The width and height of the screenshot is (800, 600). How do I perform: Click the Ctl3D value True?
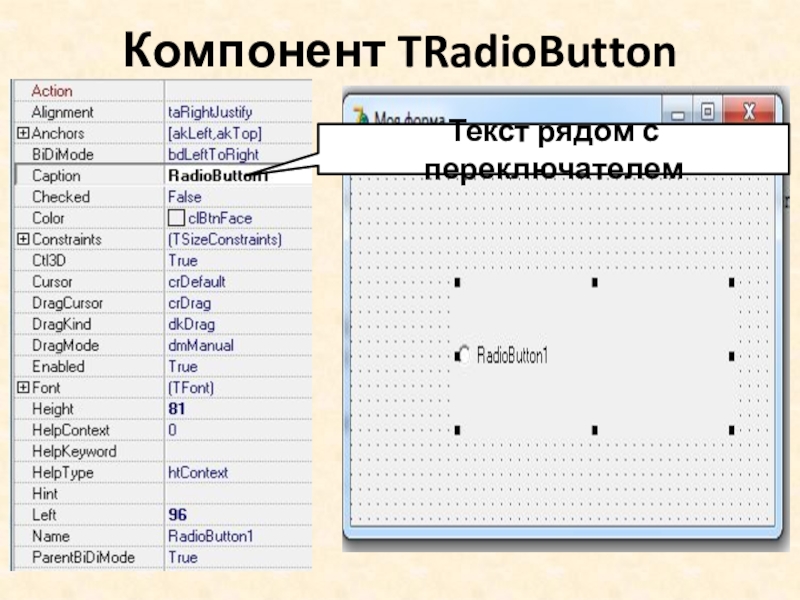tap(183, 261)
